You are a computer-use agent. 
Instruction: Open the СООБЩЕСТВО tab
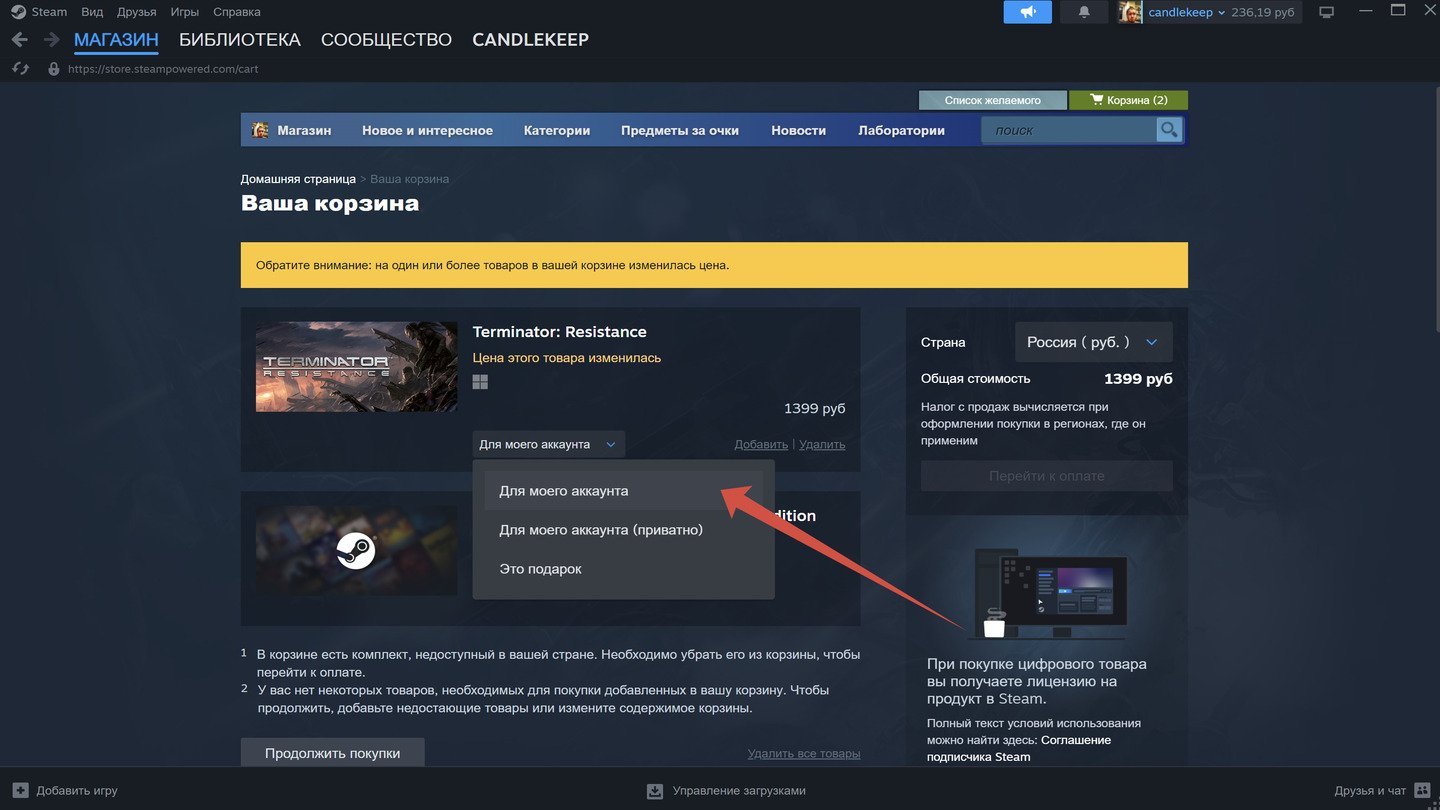point(386,40)
